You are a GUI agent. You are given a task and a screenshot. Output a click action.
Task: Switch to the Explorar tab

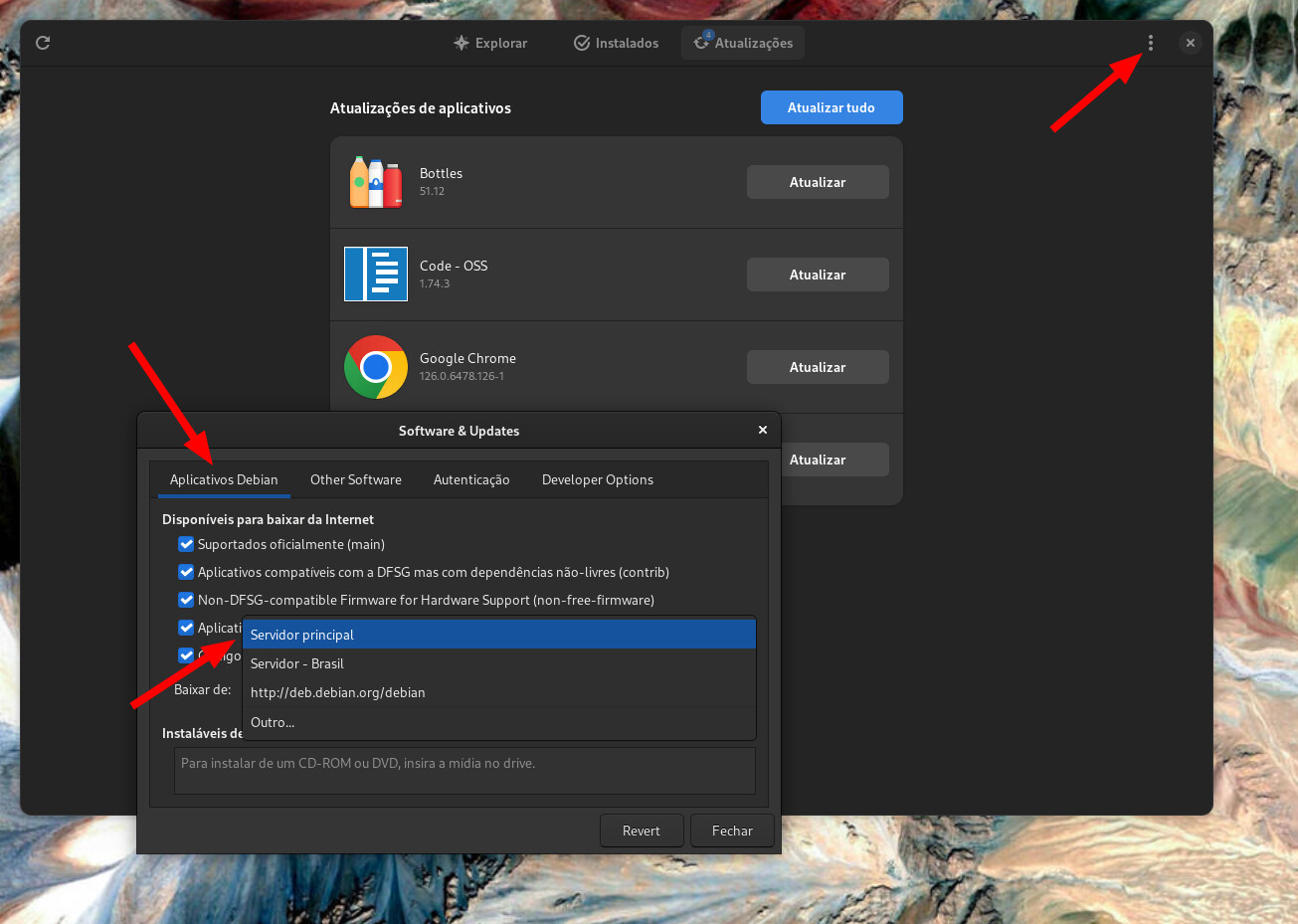490,43
